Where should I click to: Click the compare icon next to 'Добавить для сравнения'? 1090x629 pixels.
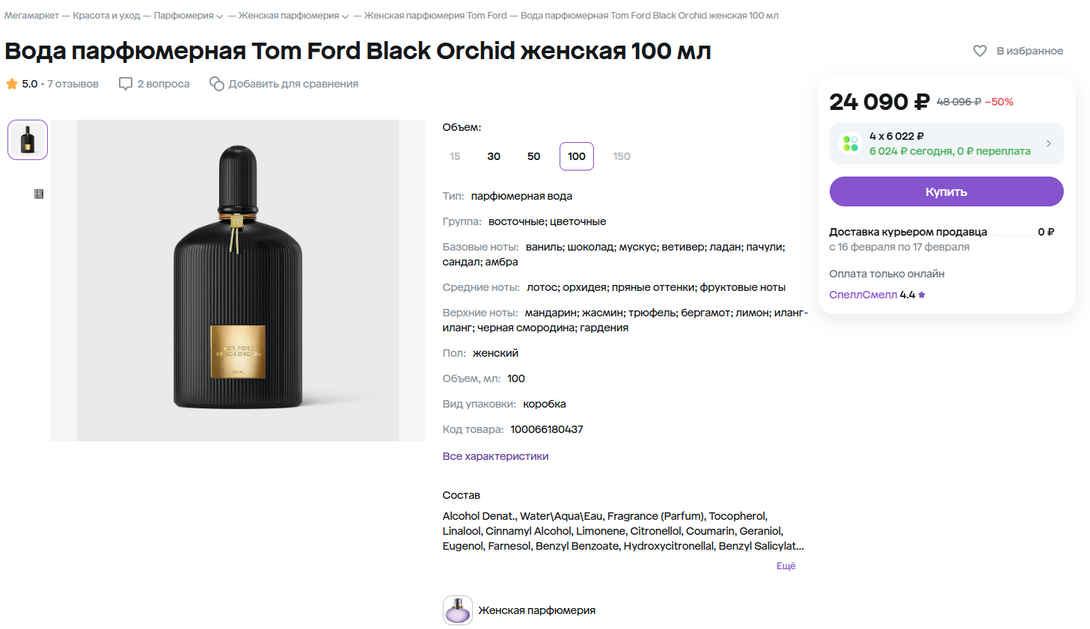click(216, 84)
